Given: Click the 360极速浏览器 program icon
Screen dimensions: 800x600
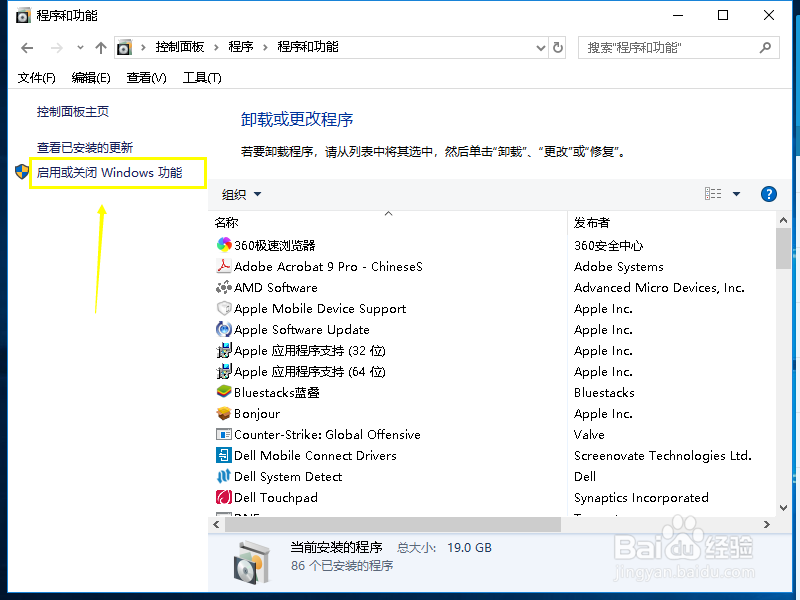Looking at the screenshot, I should coord(224,245).
